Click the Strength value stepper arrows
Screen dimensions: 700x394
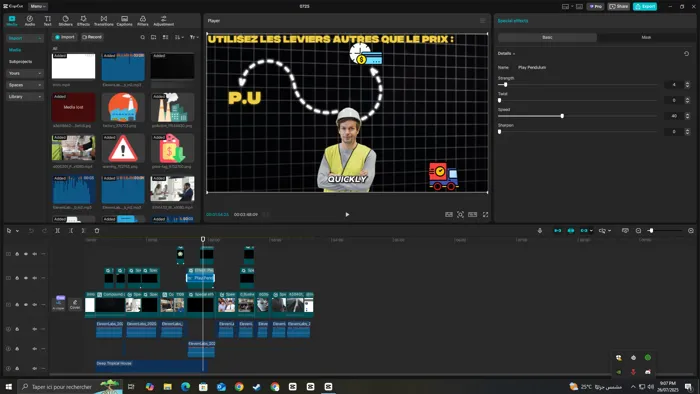(x=687, y=85)
